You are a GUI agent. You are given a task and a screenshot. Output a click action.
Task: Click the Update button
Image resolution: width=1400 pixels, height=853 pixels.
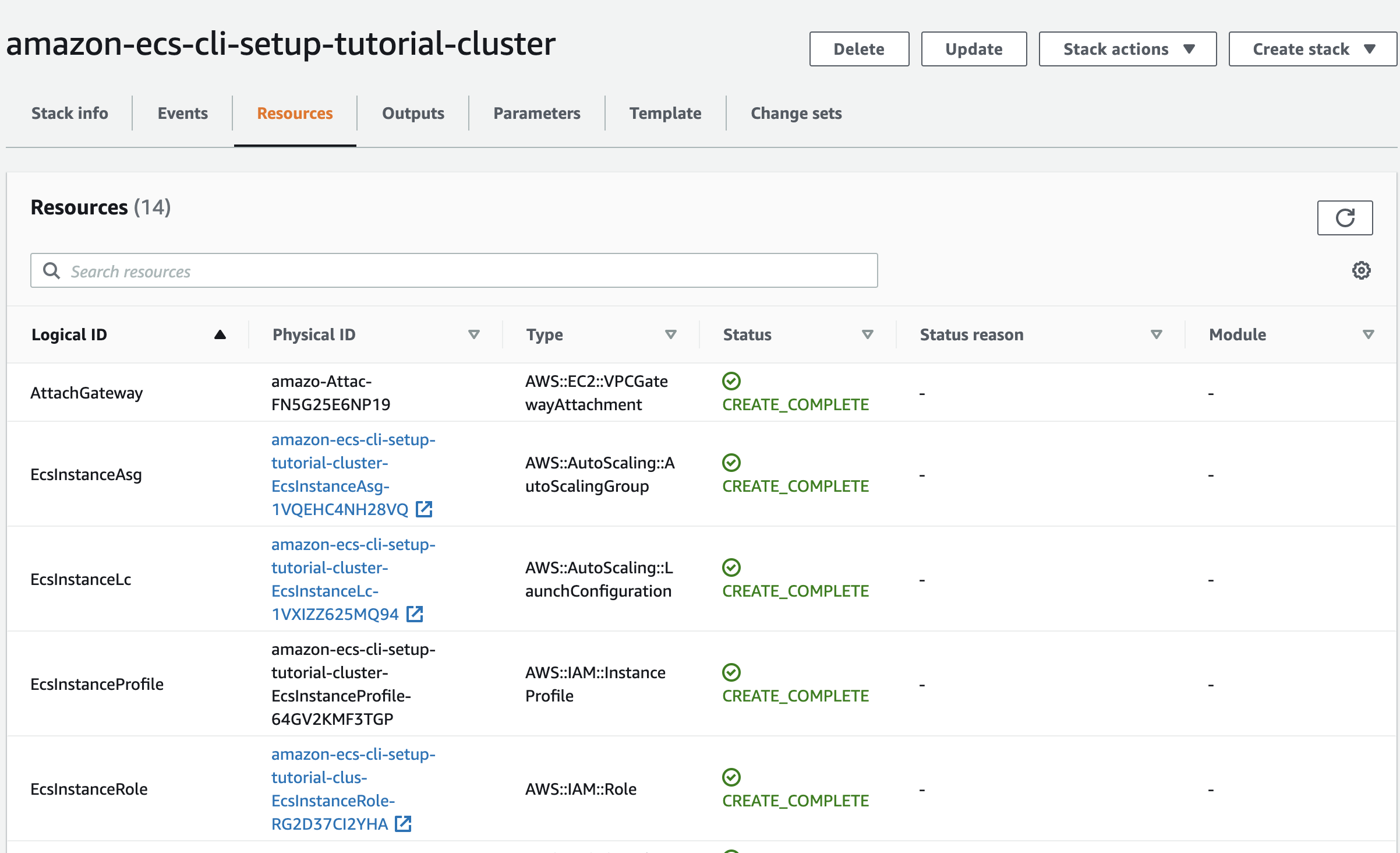(973, 49)
